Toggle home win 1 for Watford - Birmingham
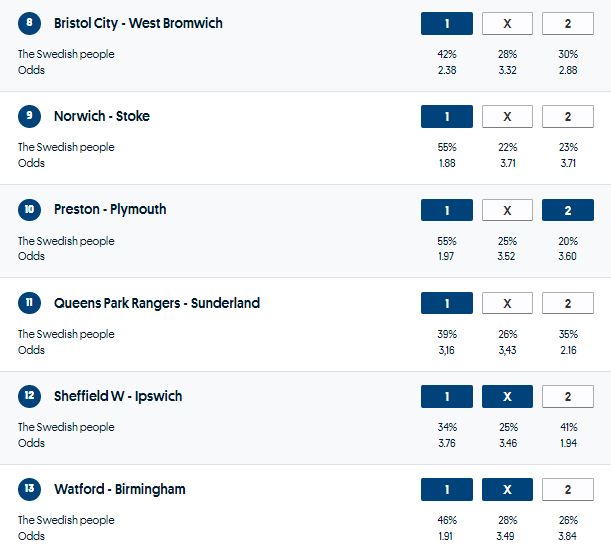The image size is (611, 556). click(446, 490)
